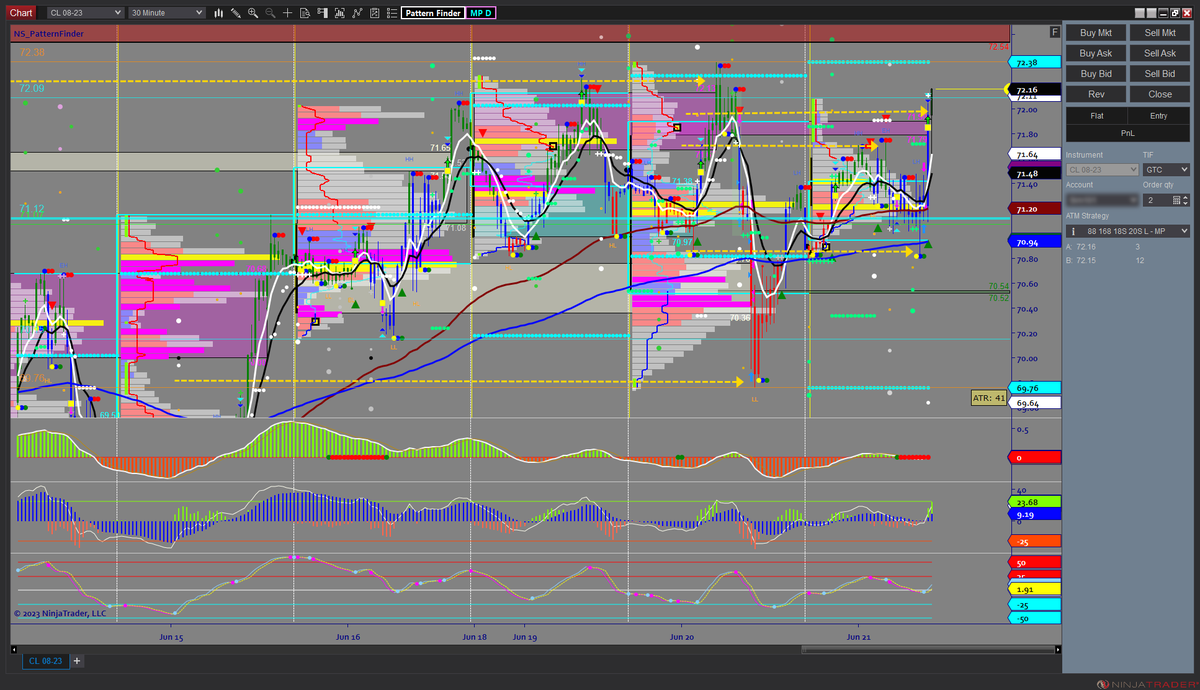This screenshot has height=690, width=1200.
Task: Open the data box icon
Action: (x=305, y=13)
